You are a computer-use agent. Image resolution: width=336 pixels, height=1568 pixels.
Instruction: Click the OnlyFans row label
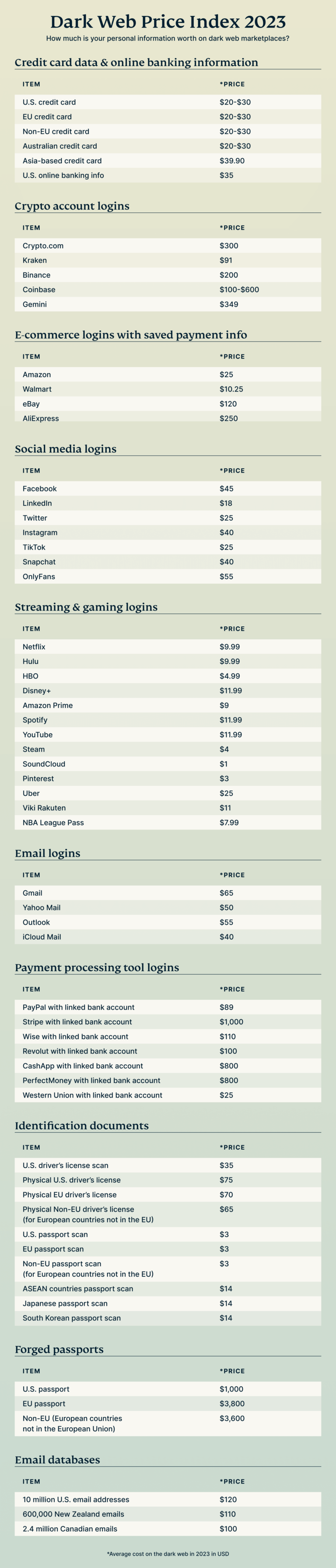[x=39, y=576]
